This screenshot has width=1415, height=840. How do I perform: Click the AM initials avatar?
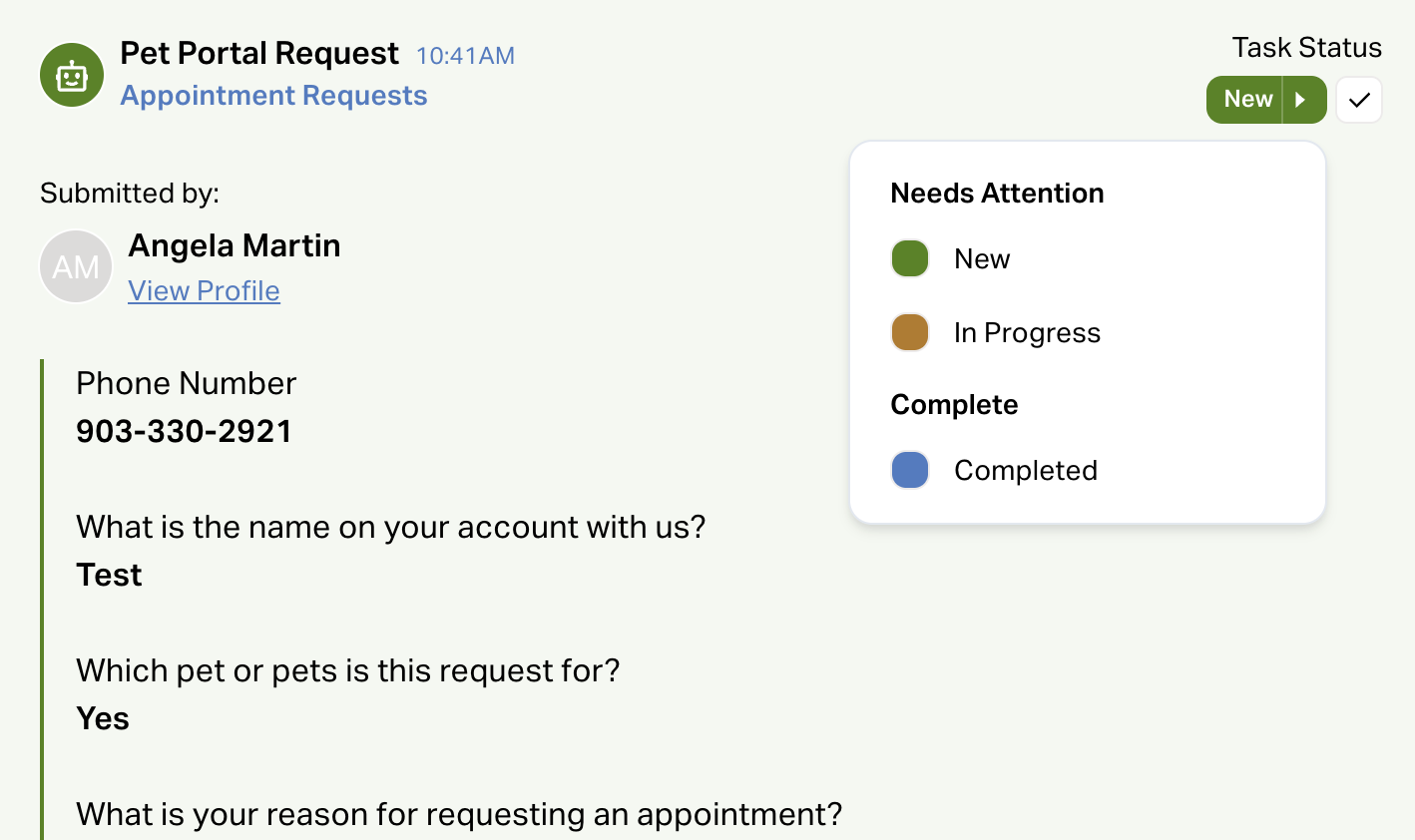click(x=76, y=266)
